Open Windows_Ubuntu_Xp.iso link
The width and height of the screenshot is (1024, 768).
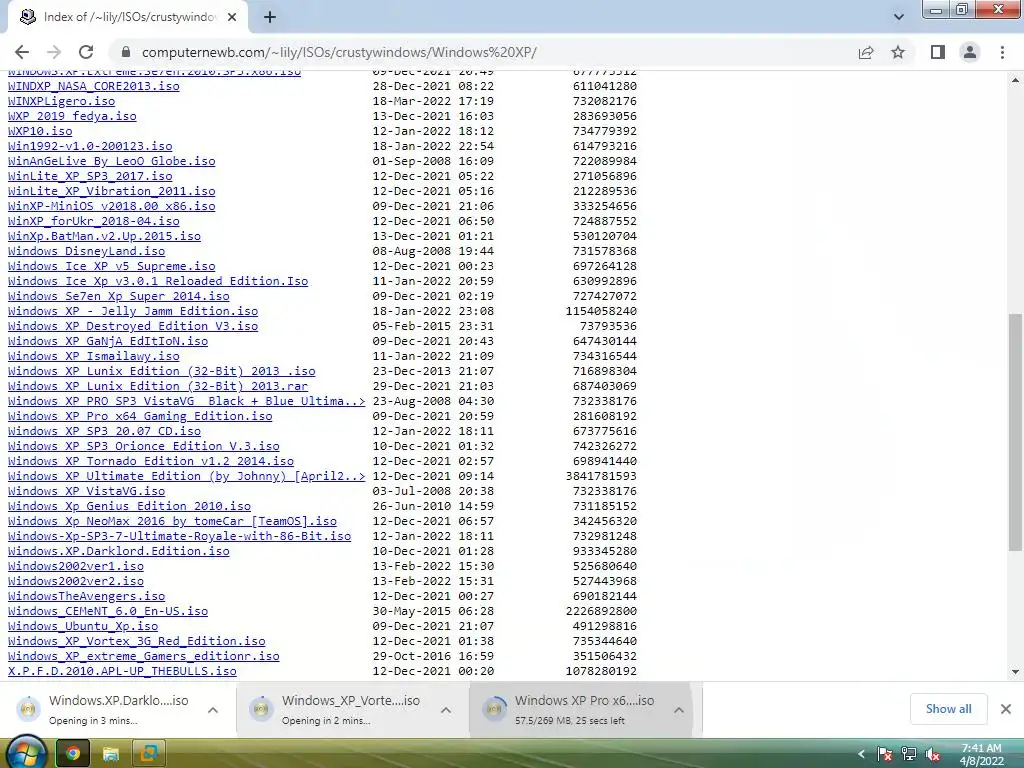point(83,627)
